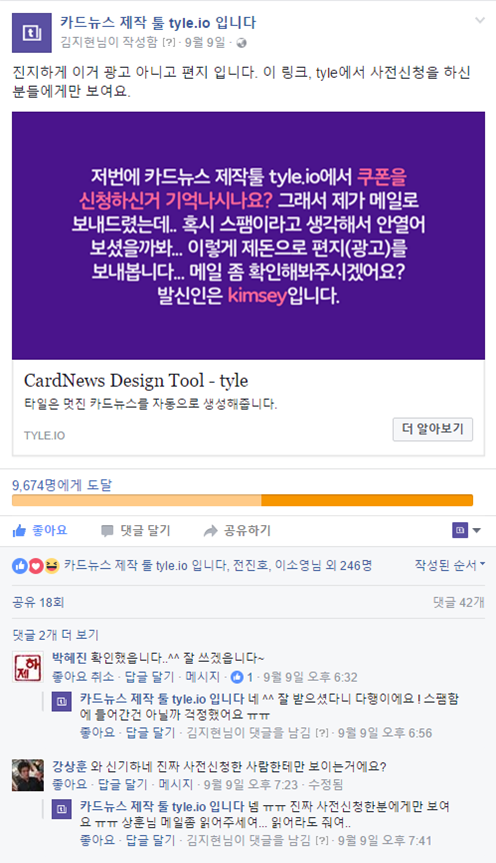The image size is (496, 863).
Task: Click 좋아요 on the 오후 6:56 reply
Action: click(x=97, y=733)
